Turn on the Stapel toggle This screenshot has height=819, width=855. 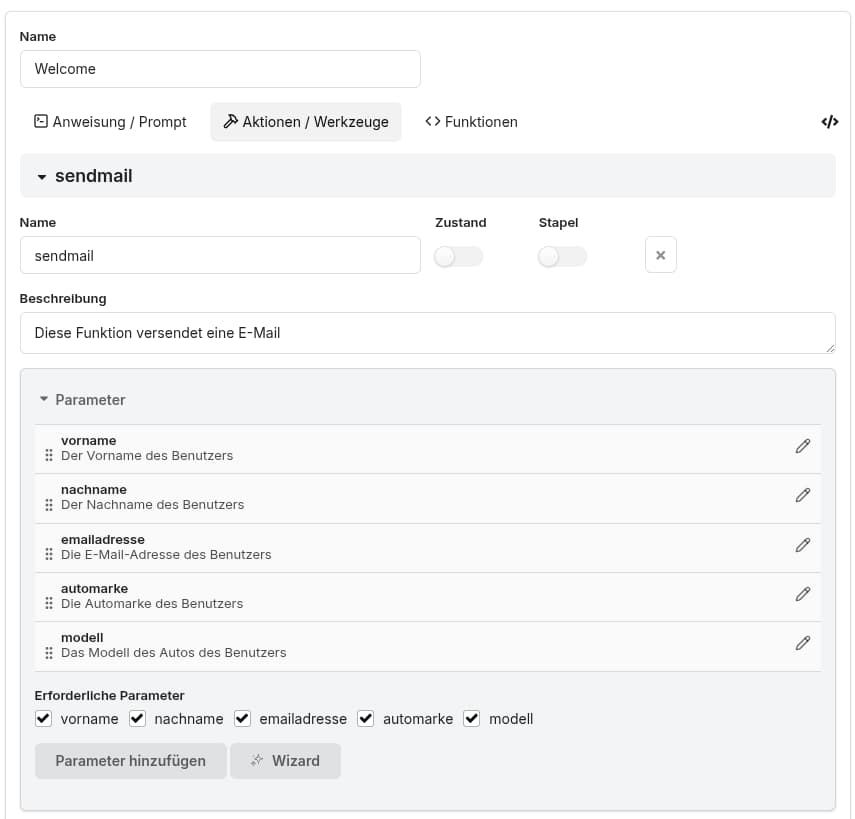coord(562,257)
